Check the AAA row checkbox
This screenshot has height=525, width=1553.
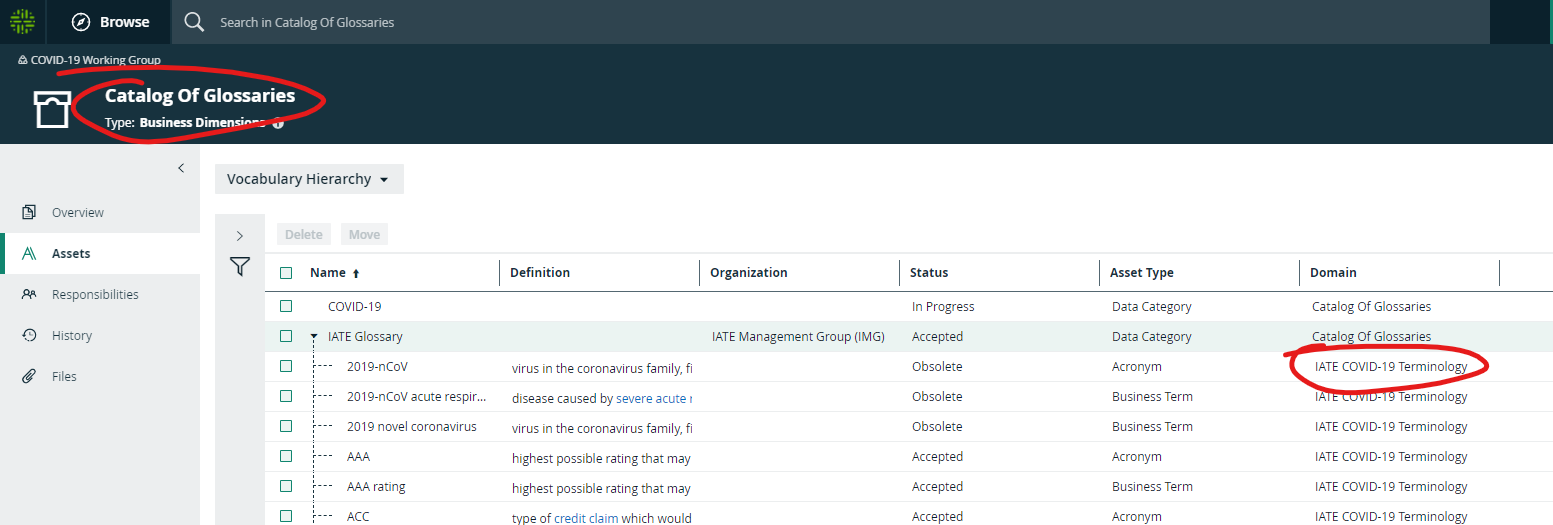[286, 456]
